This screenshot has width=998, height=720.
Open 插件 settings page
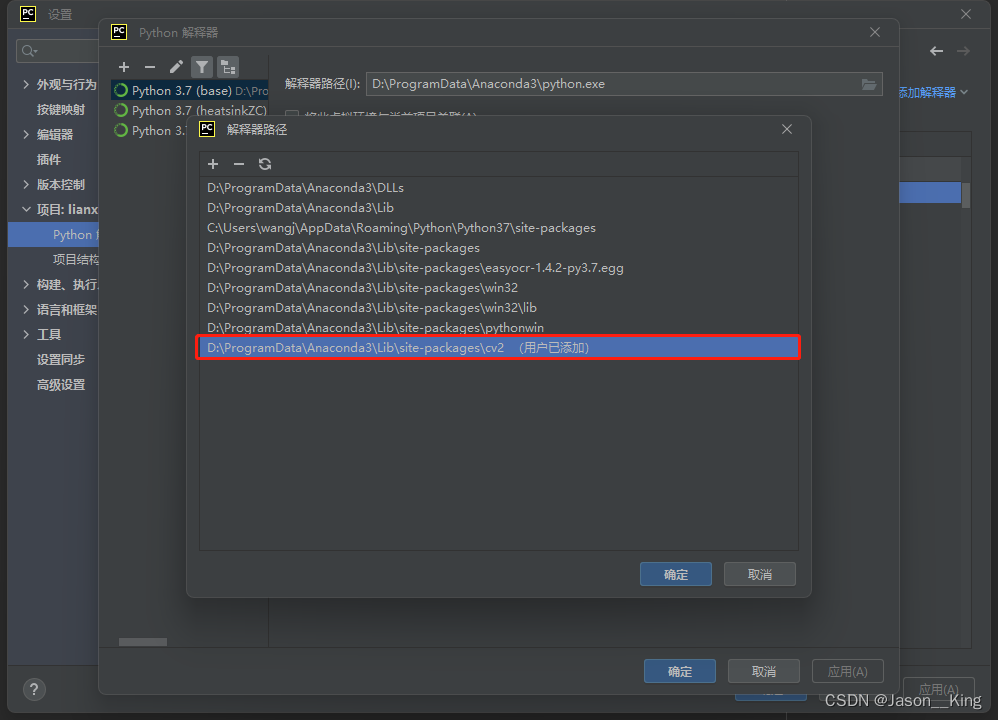[x=49, y=159]
